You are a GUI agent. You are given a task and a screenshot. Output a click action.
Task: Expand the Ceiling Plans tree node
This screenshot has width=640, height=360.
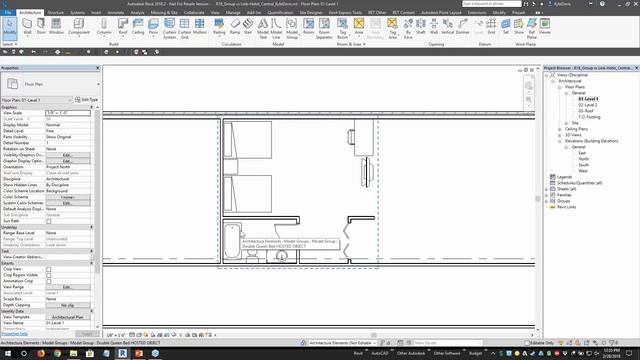(x=560, y=129)
